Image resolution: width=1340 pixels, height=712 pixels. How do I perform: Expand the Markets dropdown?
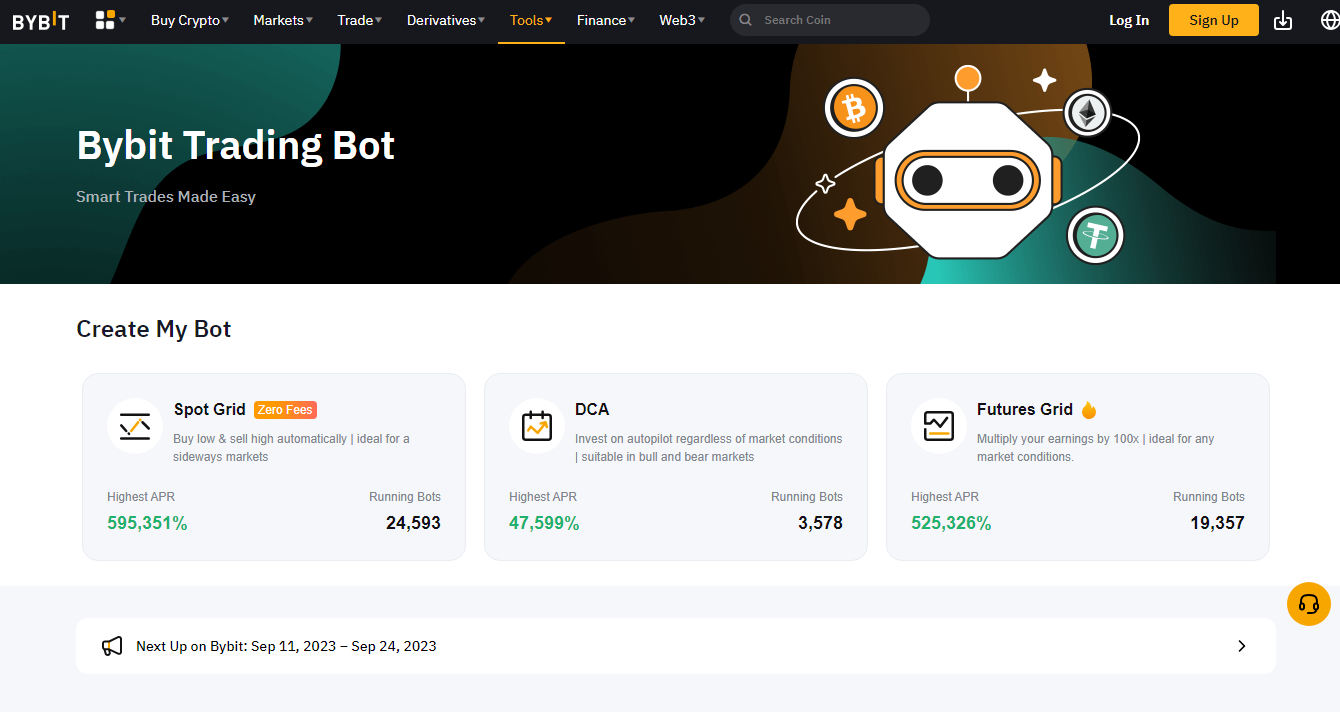(283, 20)
